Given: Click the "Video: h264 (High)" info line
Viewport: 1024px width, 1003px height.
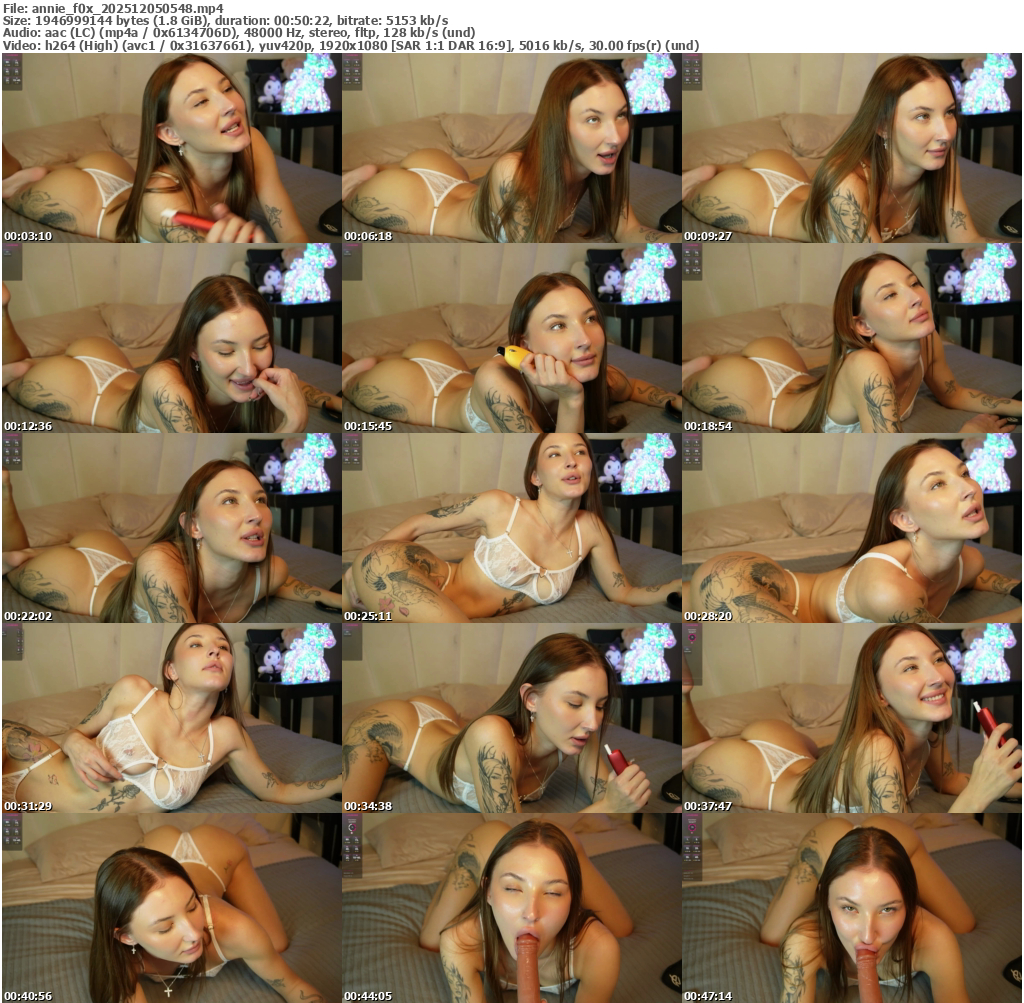Looking at the screenshot, I should pyautogui.click(x=351, y=46).
